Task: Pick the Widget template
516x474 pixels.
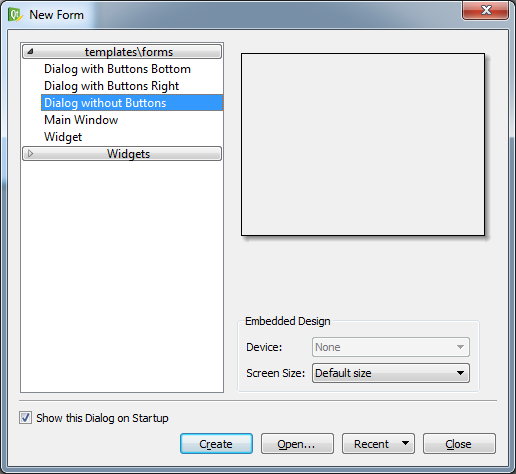Action: (63, 137)
